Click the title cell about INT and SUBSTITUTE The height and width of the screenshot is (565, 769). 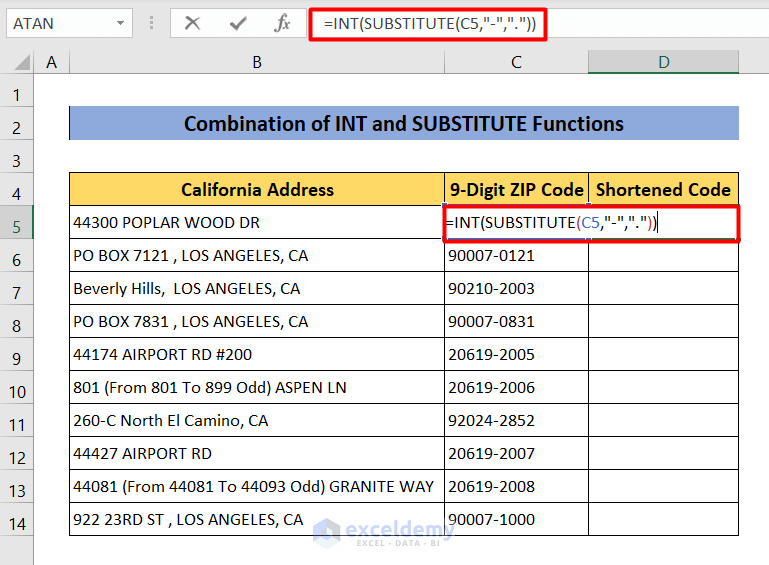[404, 124]
